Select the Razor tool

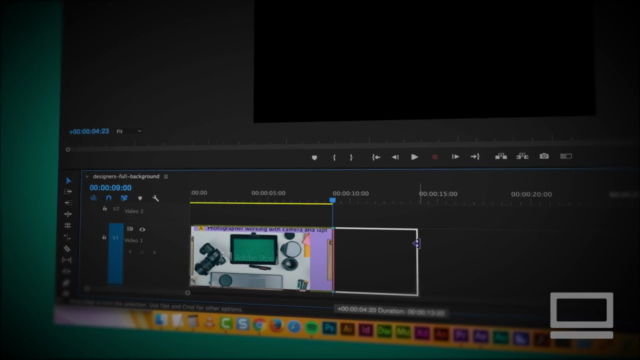67,248
